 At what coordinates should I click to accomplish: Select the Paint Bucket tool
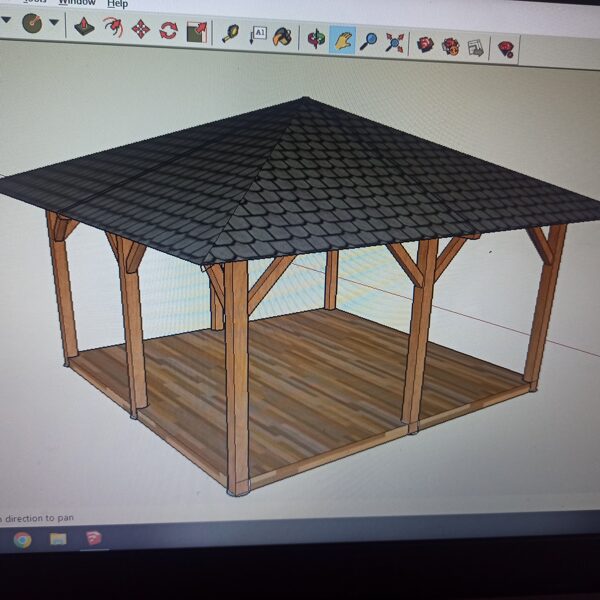tap(284, 38)
